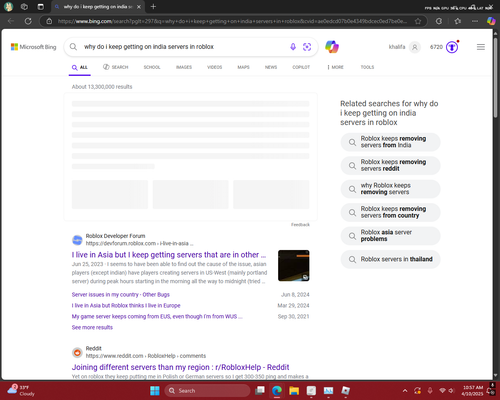Open the TOOLS filter option

pyautogui.click(x=367, y=67)
